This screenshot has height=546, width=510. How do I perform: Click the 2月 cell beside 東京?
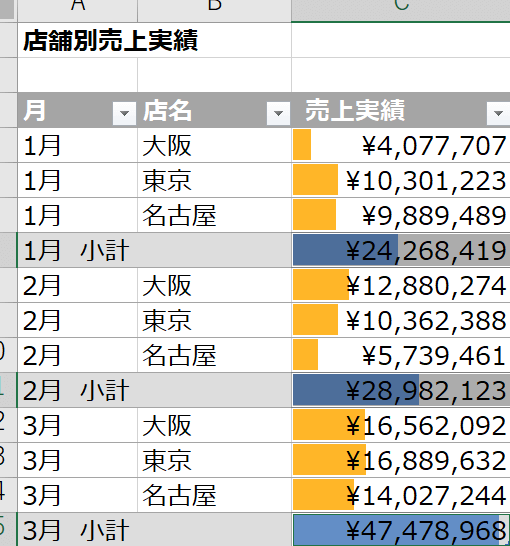click(x=78, y=320)
